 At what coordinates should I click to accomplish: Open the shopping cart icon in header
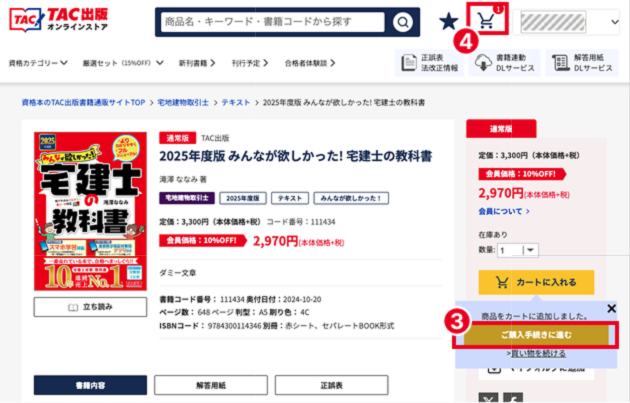[487, 20]
